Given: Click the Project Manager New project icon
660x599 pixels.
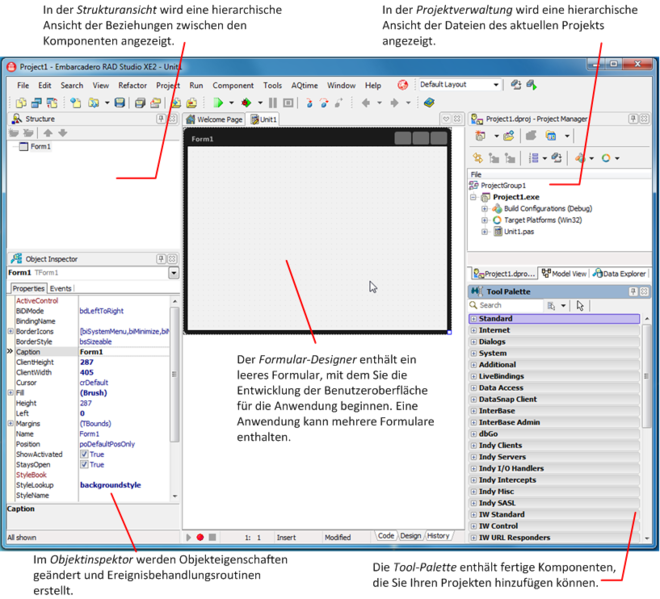Looking at the screenshot, I should tap(480, 136).
